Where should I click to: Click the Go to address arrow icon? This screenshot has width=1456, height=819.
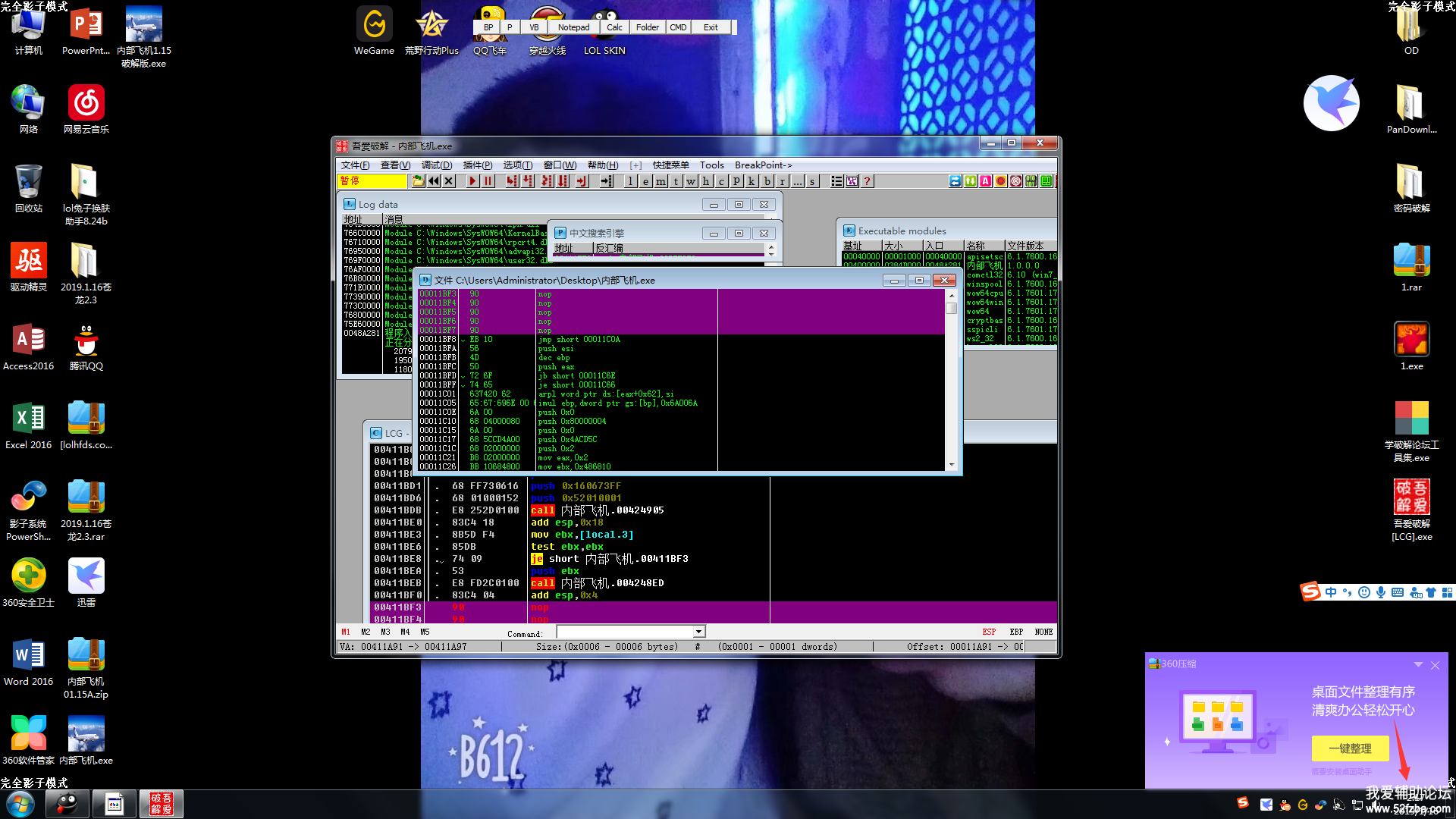click(606, 181)
